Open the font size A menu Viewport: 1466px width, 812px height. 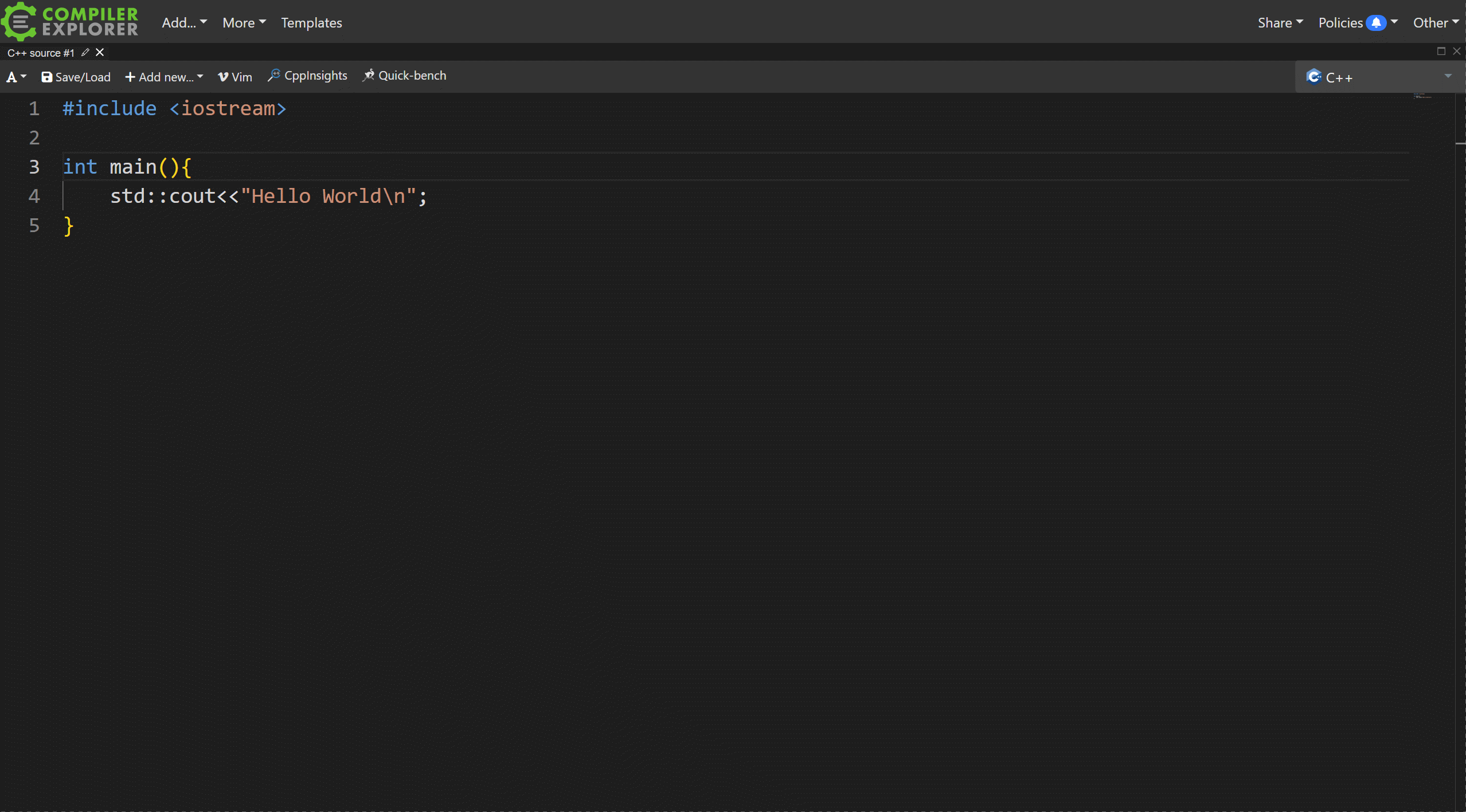16,77
